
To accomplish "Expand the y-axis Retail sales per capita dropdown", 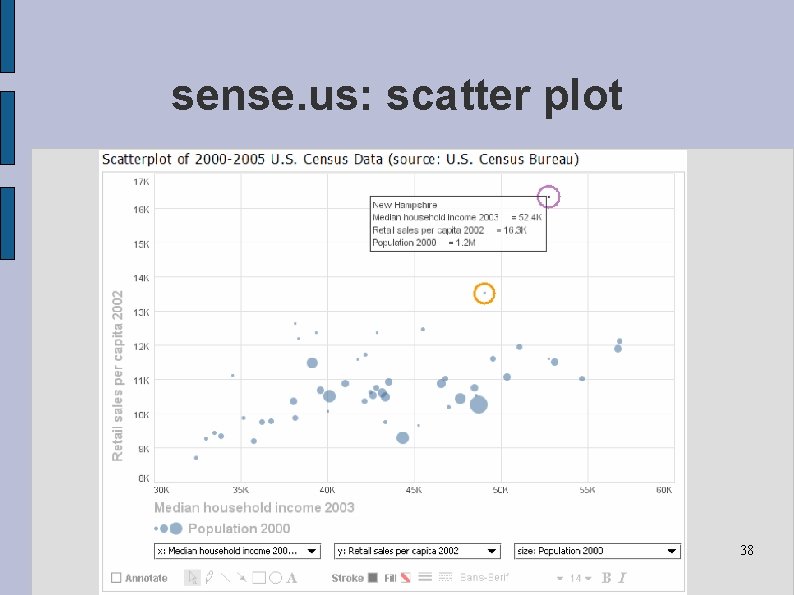I will (x=417, y=550).
